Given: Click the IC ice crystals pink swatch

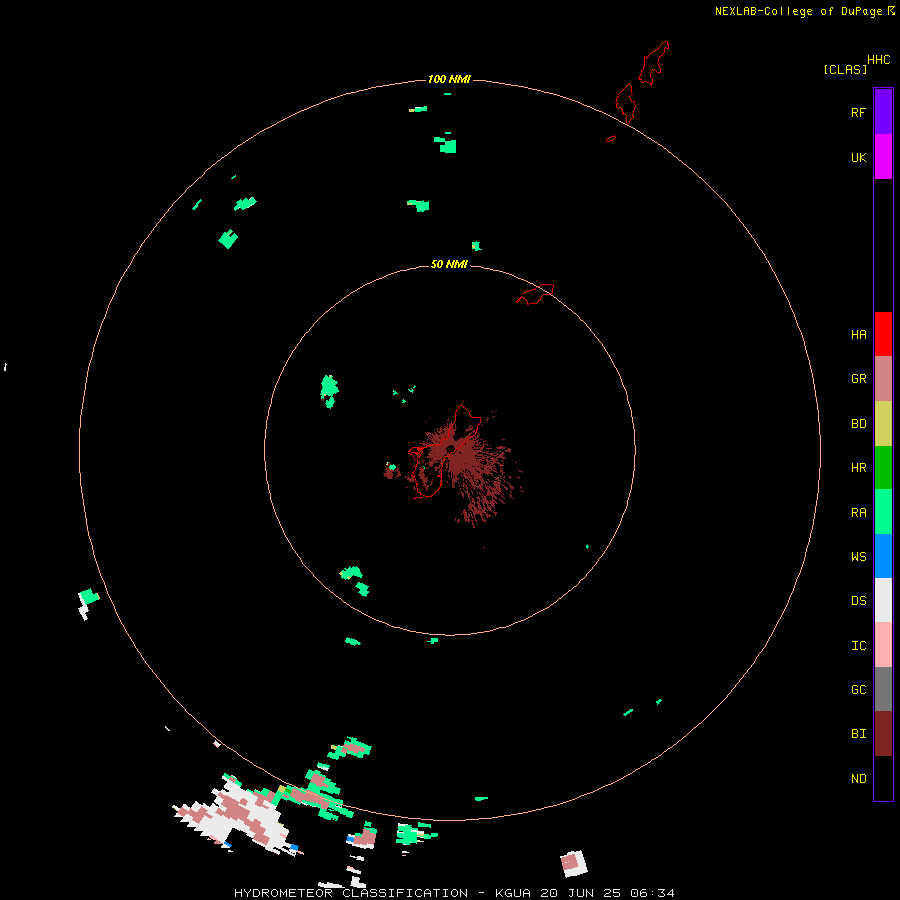Looking at the screenshot, I should point(883,645).
